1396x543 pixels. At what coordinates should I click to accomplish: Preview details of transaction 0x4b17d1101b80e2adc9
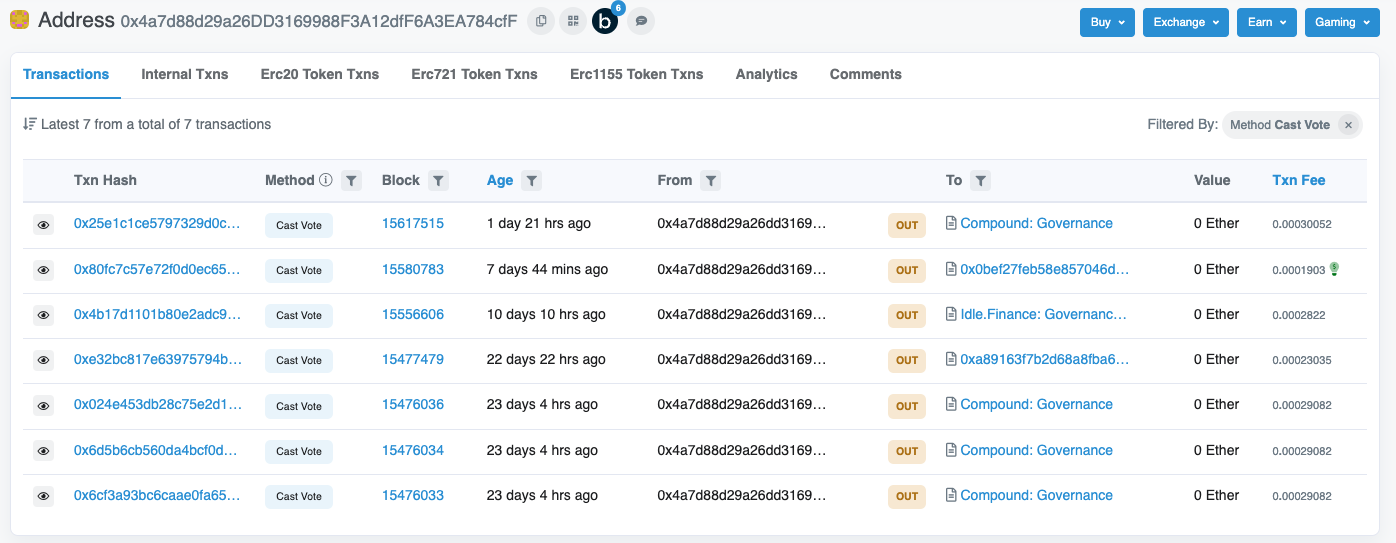[44, 315]
